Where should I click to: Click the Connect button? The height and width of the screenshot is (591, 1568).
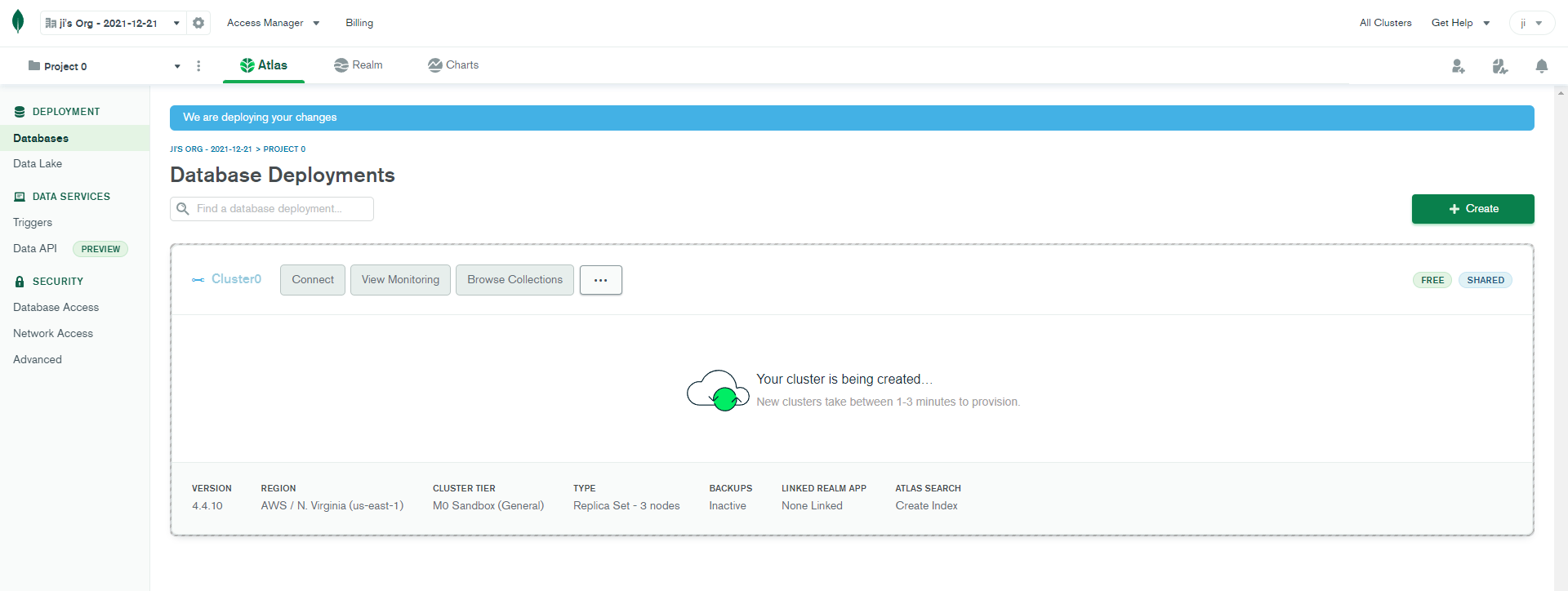pyautogui.click(x=313, y=280)
